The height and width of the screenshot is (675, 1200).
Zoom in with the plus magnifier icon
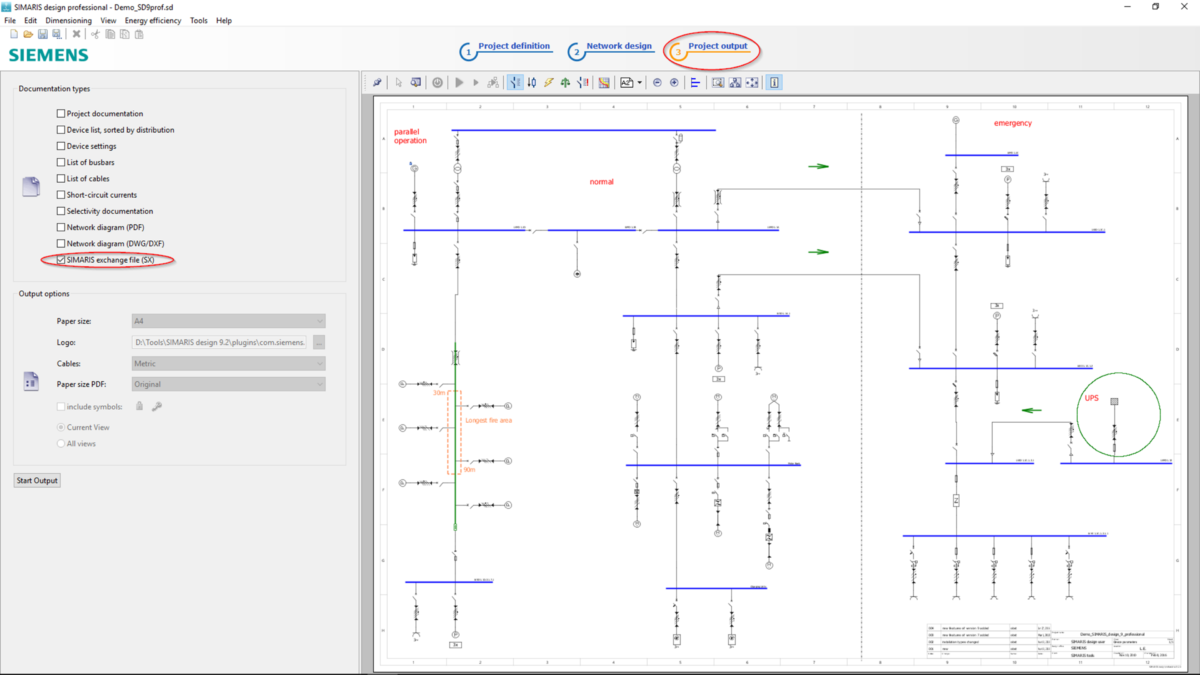(674, 82)
